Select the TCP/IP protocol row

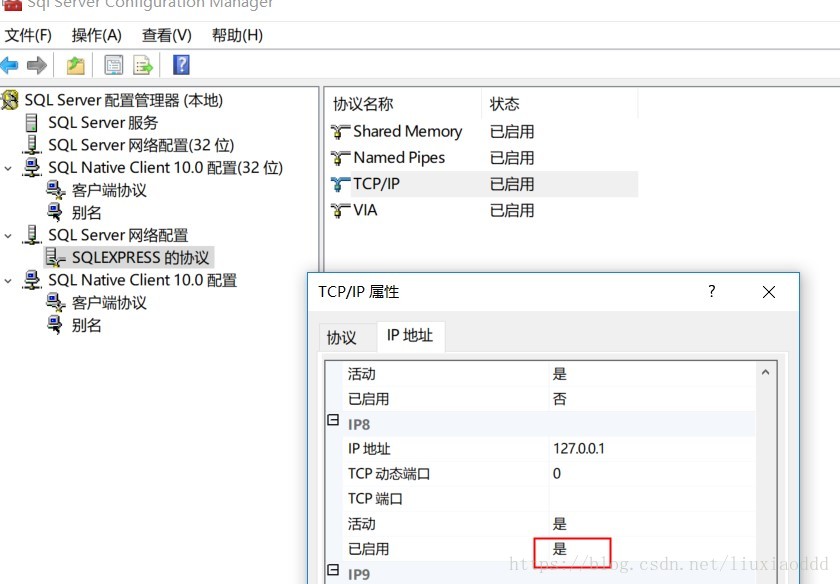pyautogui.click(x=482, y=184)
